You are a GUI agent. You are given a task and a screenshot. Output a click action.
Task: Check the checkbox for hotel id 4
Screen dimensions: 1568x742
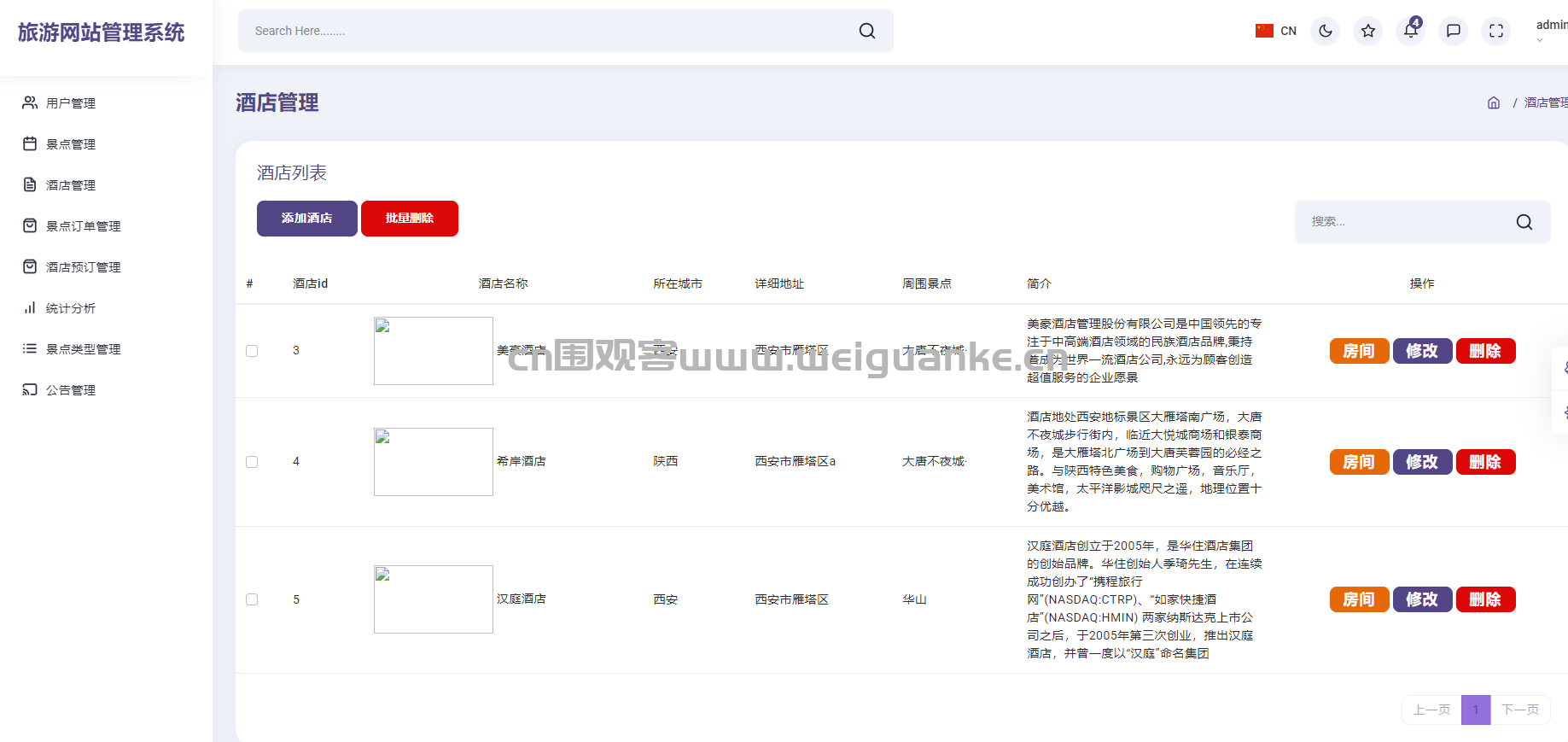[x=252, y=462]
